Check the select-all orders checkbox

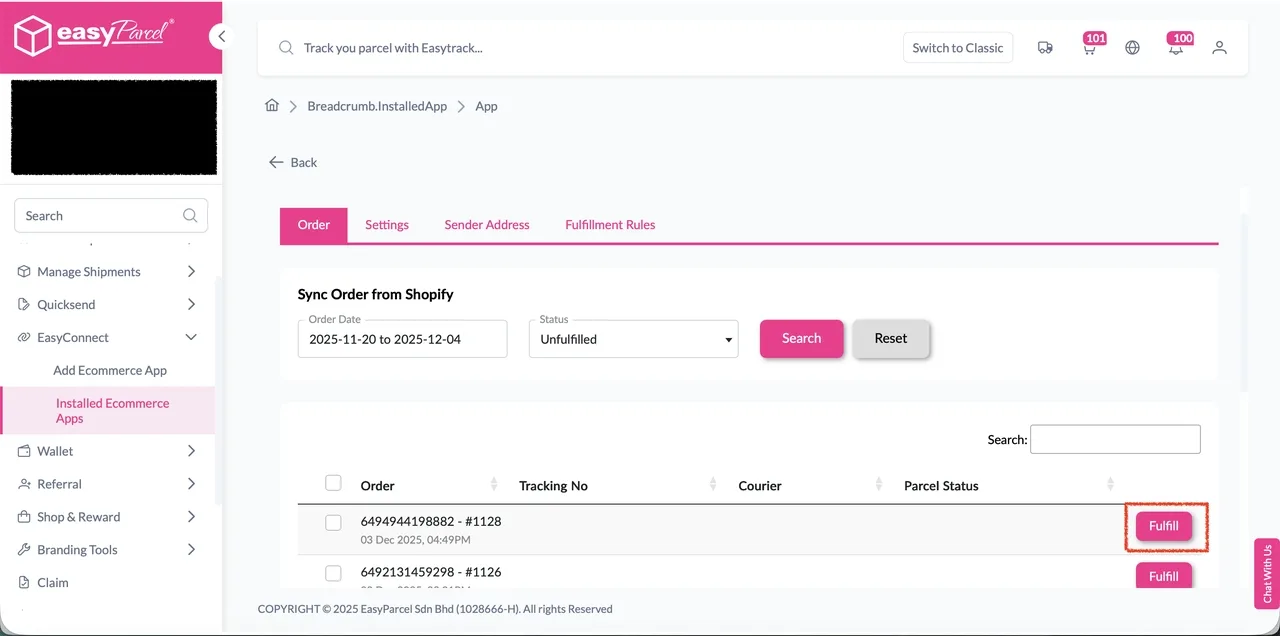[x=333, y=482]
